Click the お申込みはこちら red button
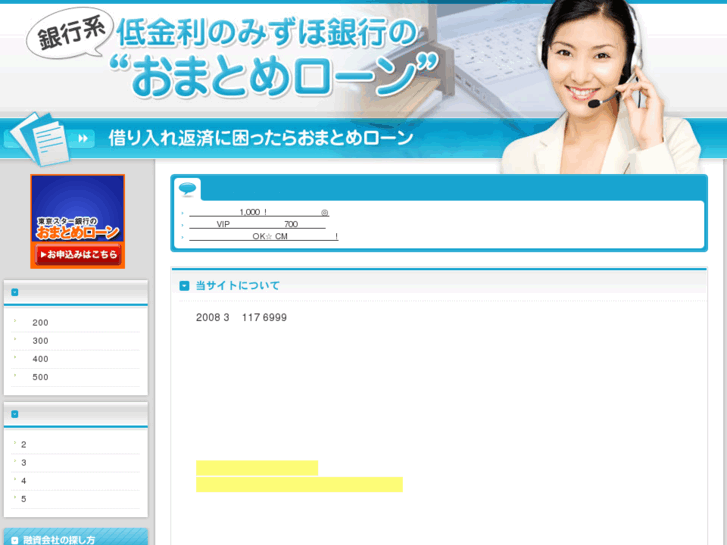The image size is (727, 545). (78, 254)
